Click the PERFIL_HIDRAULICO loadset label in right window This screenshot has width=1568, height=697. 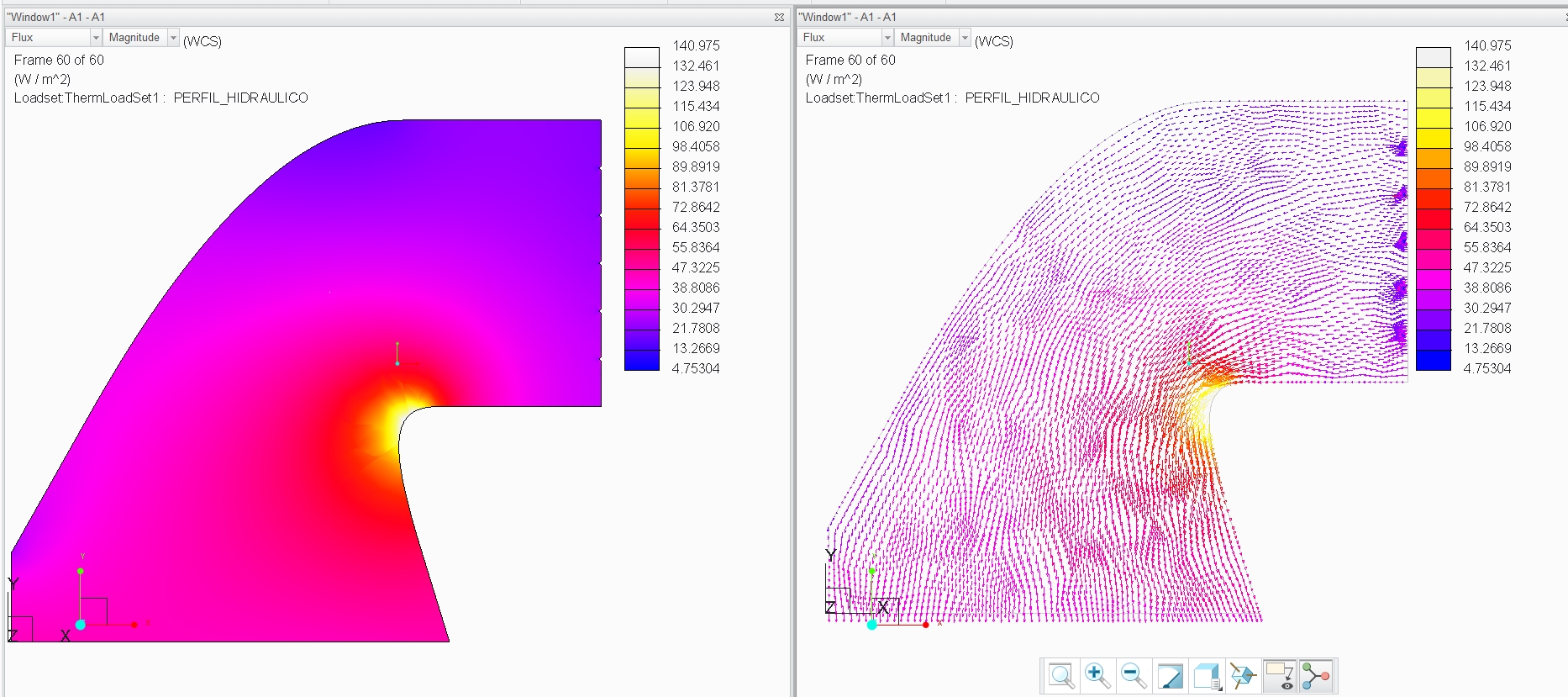pyautogui.click(x=1032, y=98)
